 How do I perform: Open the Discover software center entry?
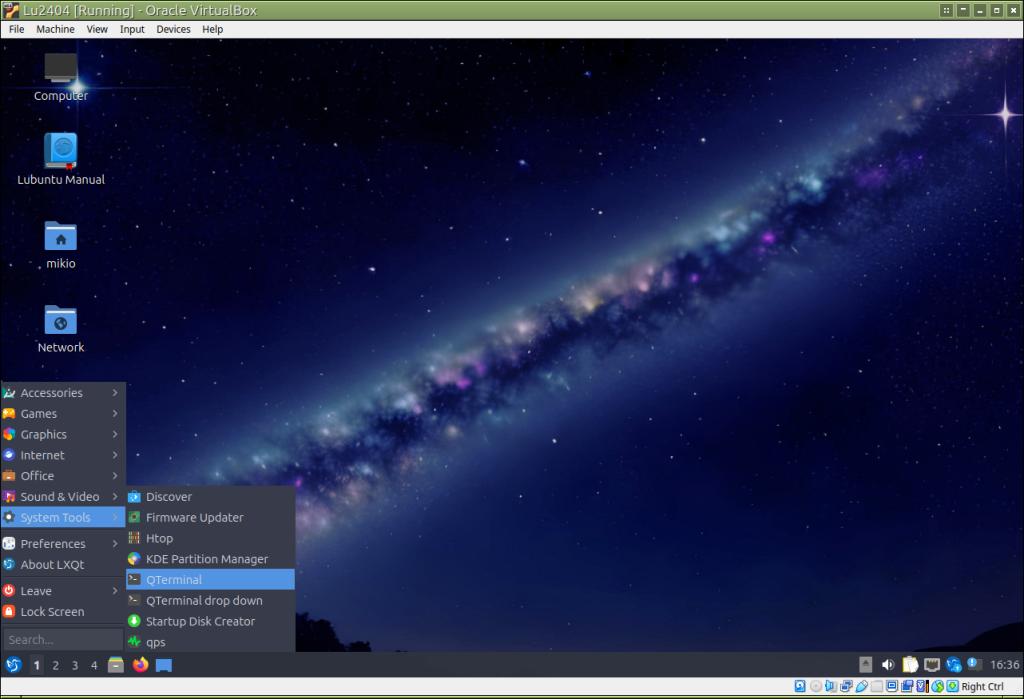click(168, 497)
